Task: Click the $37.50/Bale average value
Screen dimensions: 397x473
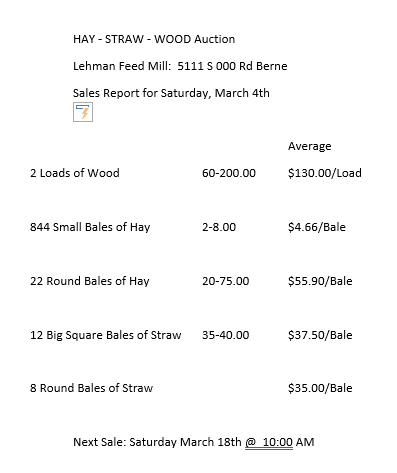Action: point(320,335)
